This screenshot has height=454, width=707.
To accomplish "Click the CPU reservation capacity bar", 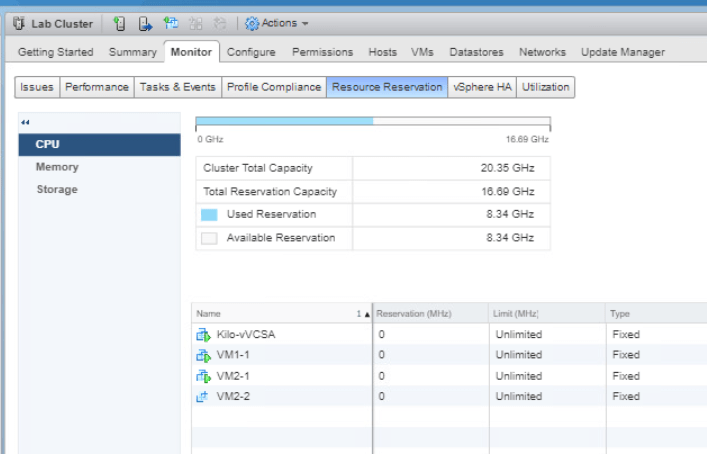I will coord(372,121).
